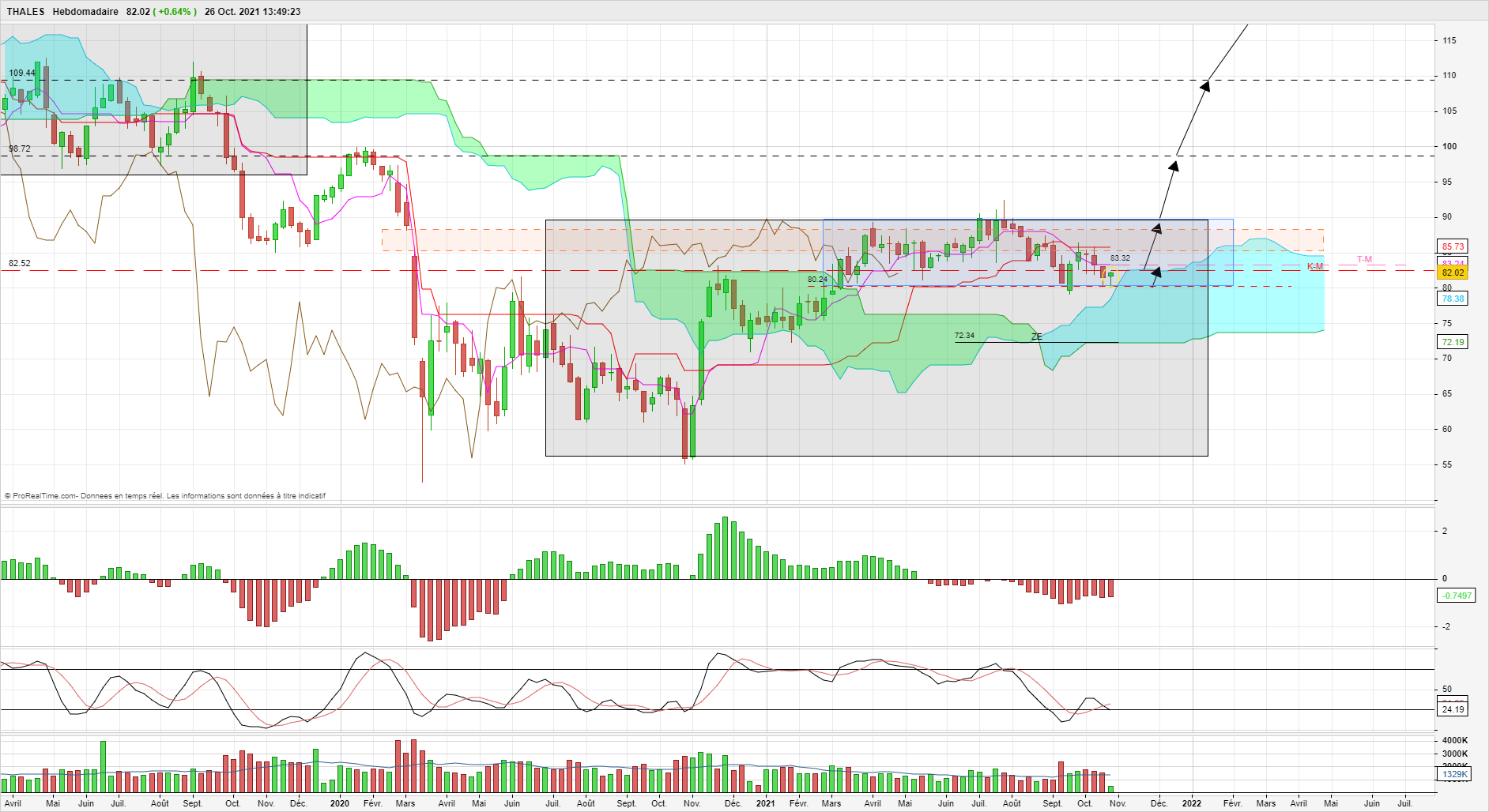Select the Hebdomadaire timeframe label
Viewport: 1489px width, 812px height.
85,12
